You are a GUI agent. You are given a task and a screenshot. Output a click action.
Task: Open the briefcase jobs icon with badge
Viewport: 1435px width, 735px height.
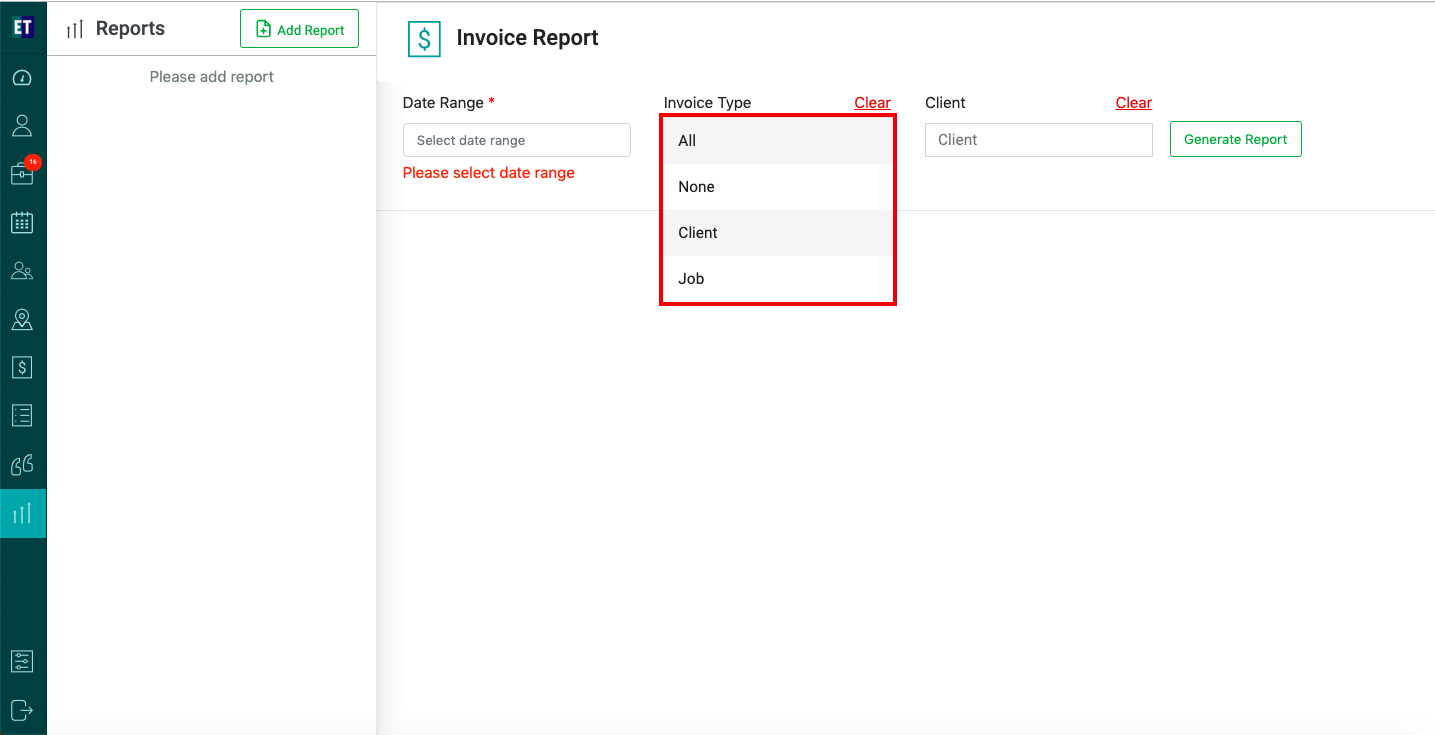pos(23,173)
